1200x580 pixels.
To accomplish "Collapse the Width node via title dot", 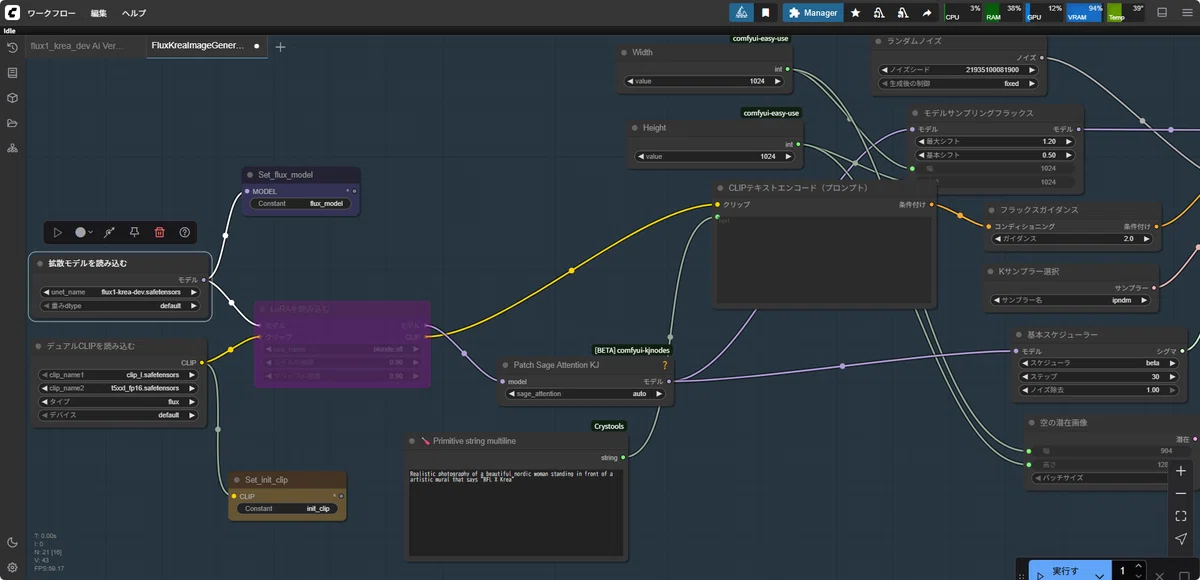I will [x=625, y=52].
